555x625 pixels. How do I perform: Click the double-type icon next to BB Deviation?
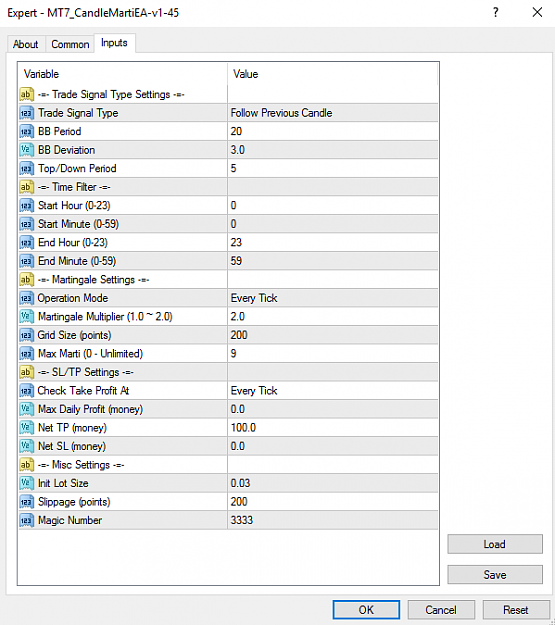pos(26,150)
